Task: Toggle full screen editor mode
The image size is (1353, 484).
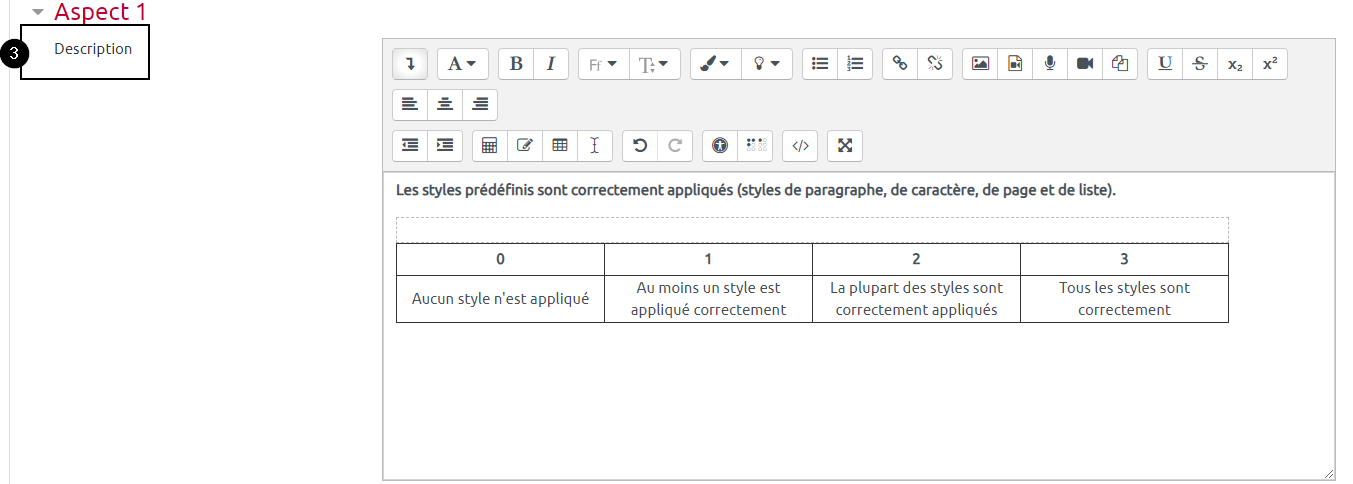Action: click(x=845, y=145)
